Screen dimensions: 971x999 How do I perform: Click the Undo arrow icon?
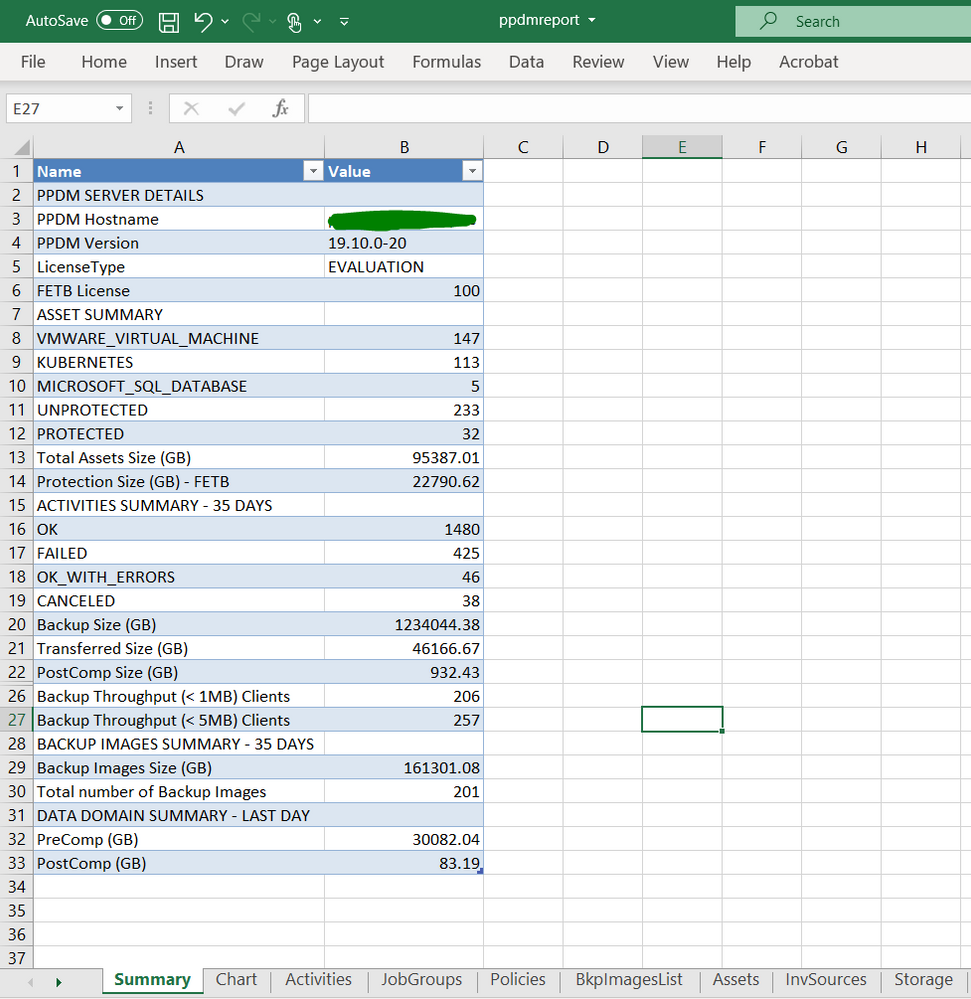(203, 22)
